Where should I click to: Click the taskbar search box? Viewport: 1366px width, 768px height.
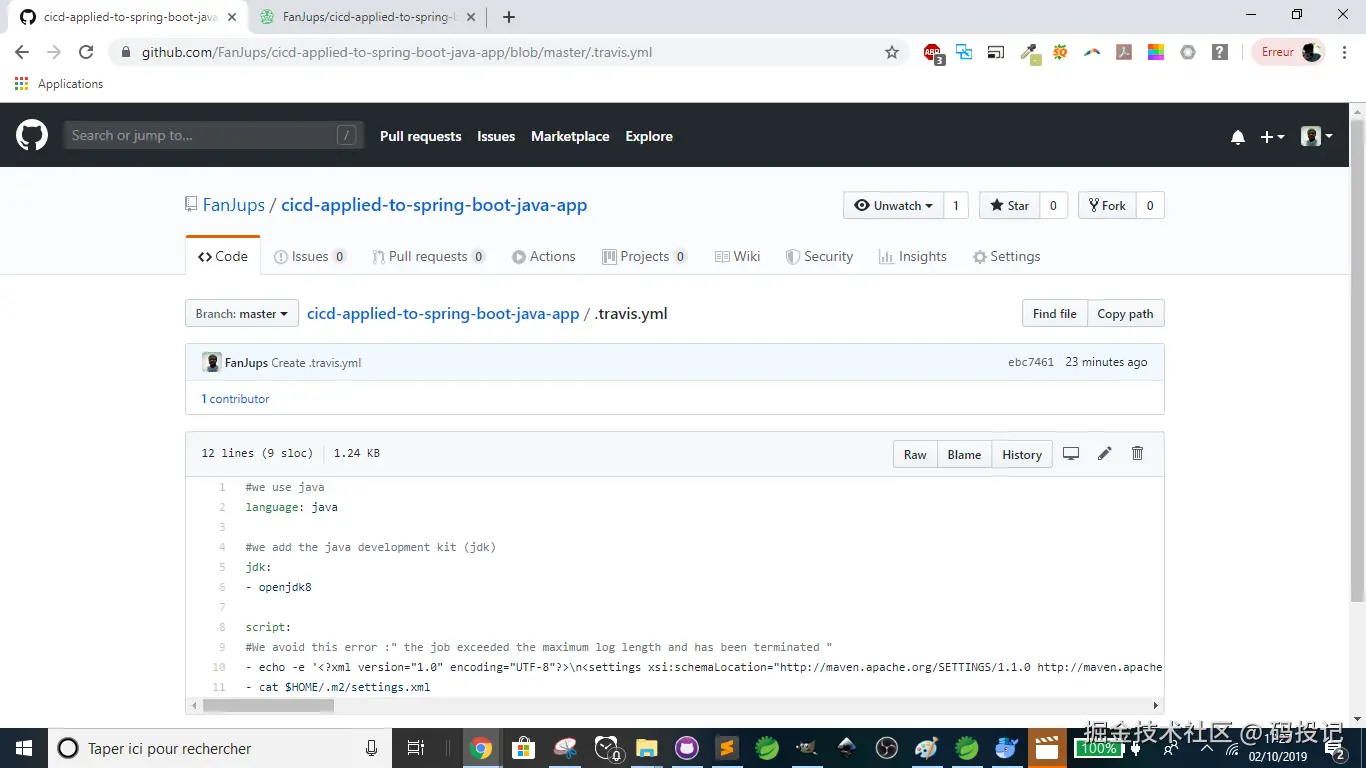click(220, 748)
